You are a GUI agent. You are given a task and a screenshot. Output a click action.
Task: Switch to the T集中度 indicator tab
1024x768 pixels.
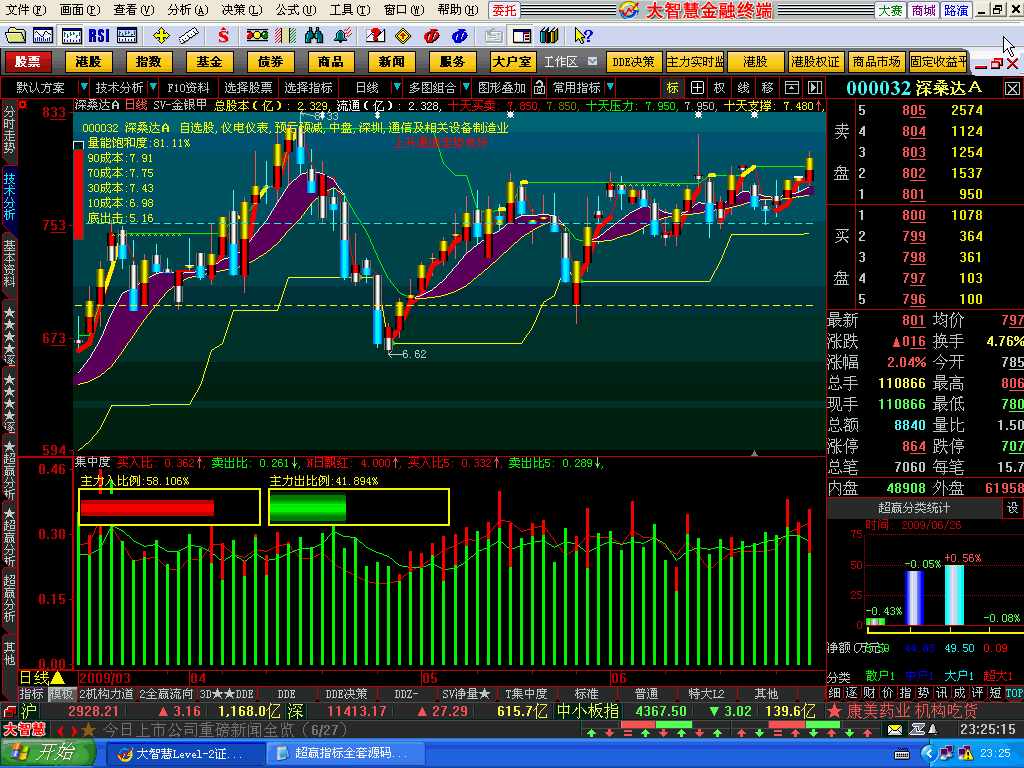tap(526, 694)
